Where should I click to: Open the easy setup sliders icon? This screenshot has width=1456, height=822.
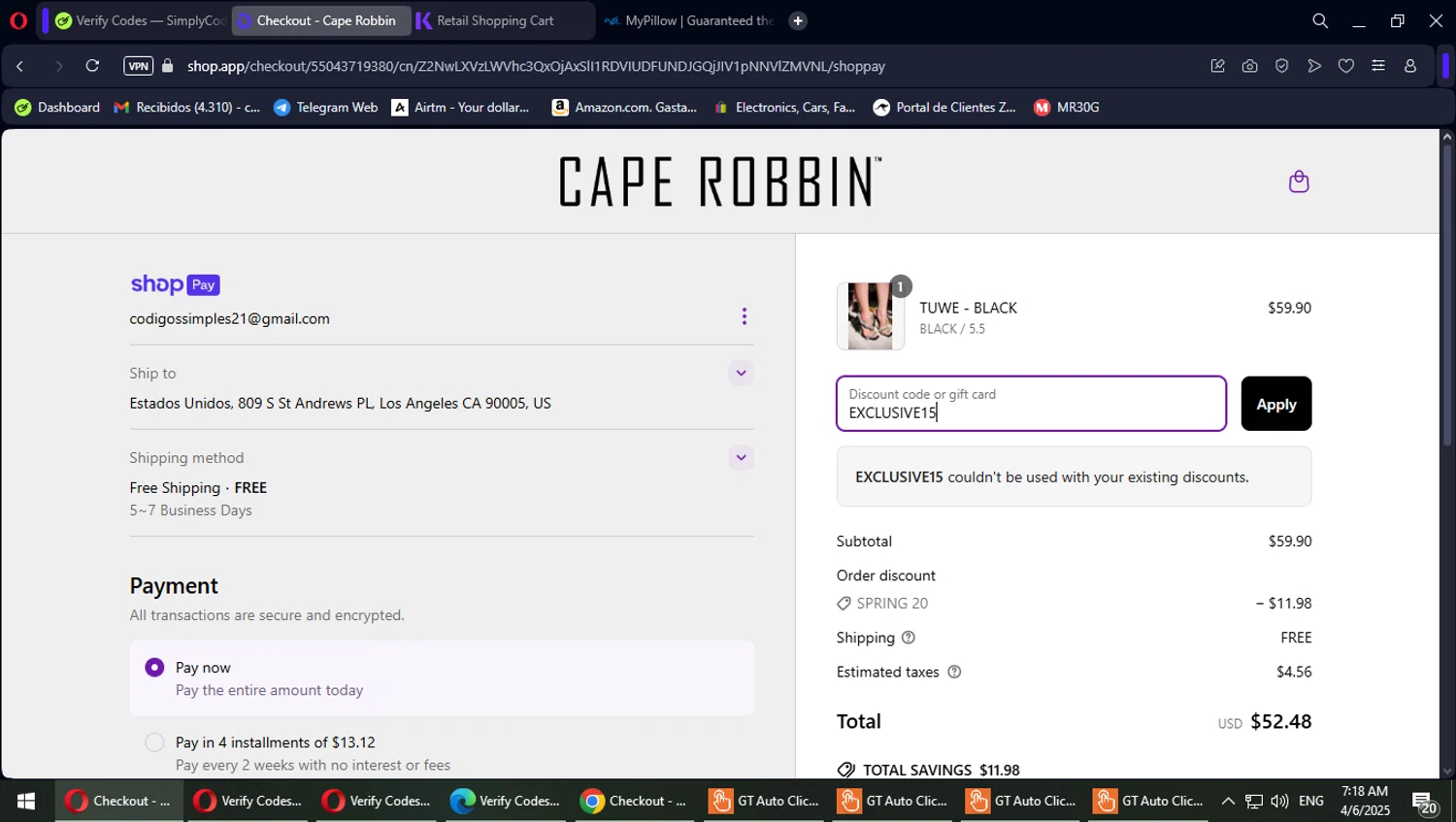click(x=1378, y=66)
